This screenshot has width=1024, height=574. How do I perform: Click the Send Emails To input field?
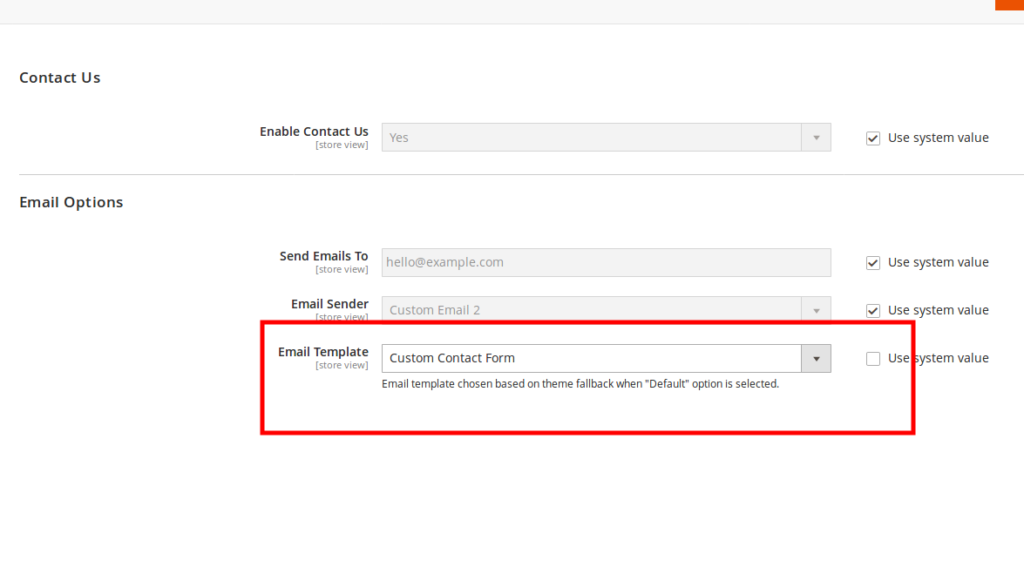(606, 263)
